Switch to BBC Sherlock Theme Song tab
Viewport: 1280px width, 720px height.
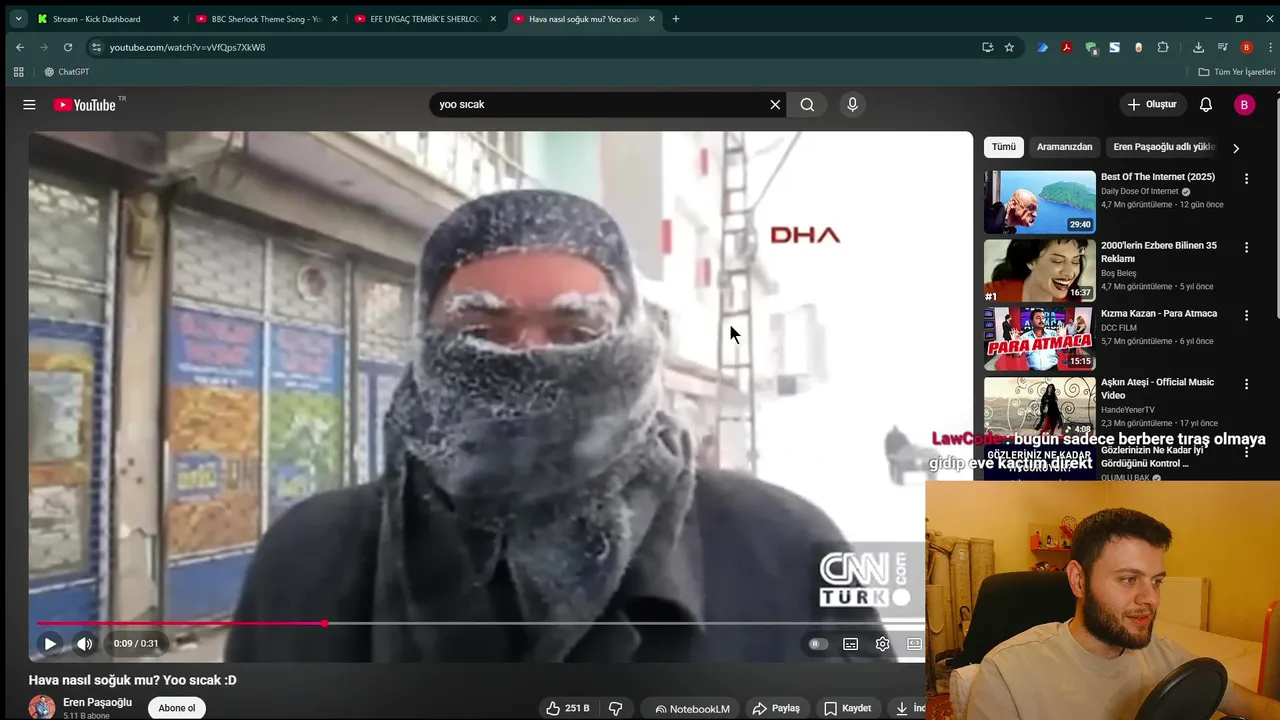pyautogui.click(x=266, y=19)
